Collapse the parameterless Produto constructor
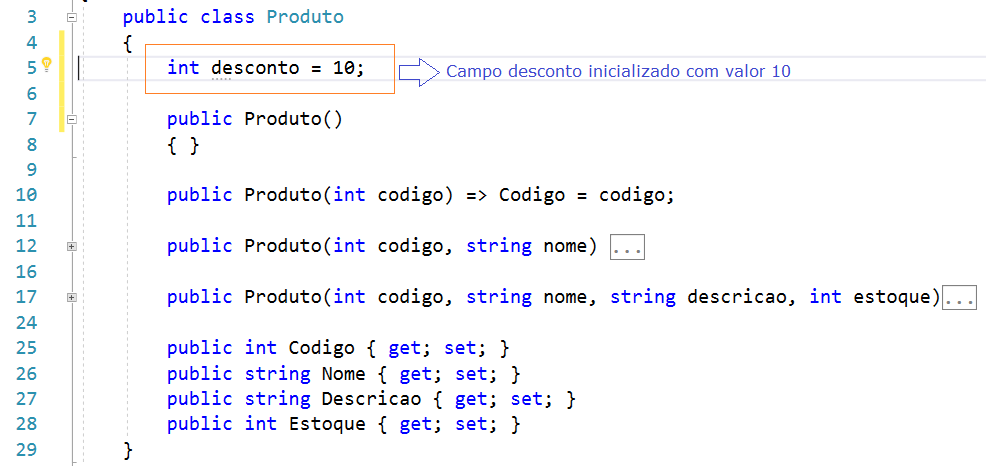986x466 pixels. pyautogui.click(x=72, y=119)
